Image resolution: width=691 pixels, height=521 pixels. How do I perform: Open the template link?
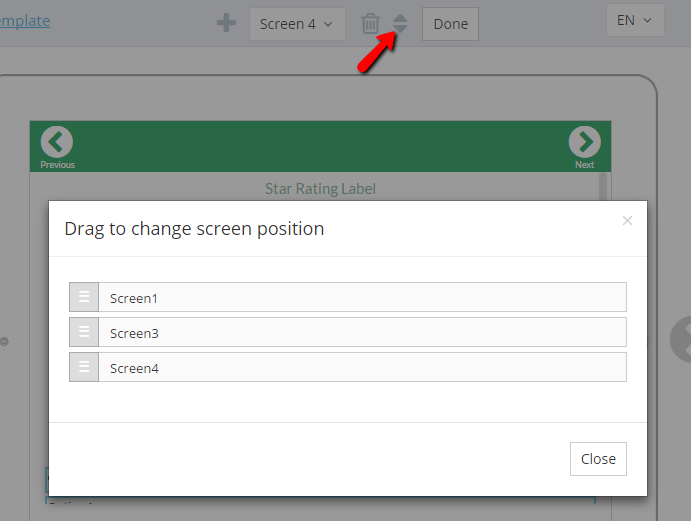point(25,21)
